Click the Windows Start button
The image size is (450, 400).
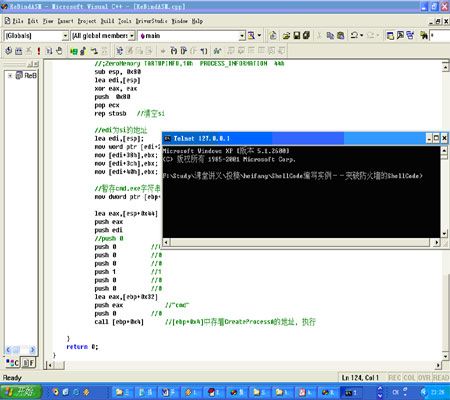coord(20,392)
